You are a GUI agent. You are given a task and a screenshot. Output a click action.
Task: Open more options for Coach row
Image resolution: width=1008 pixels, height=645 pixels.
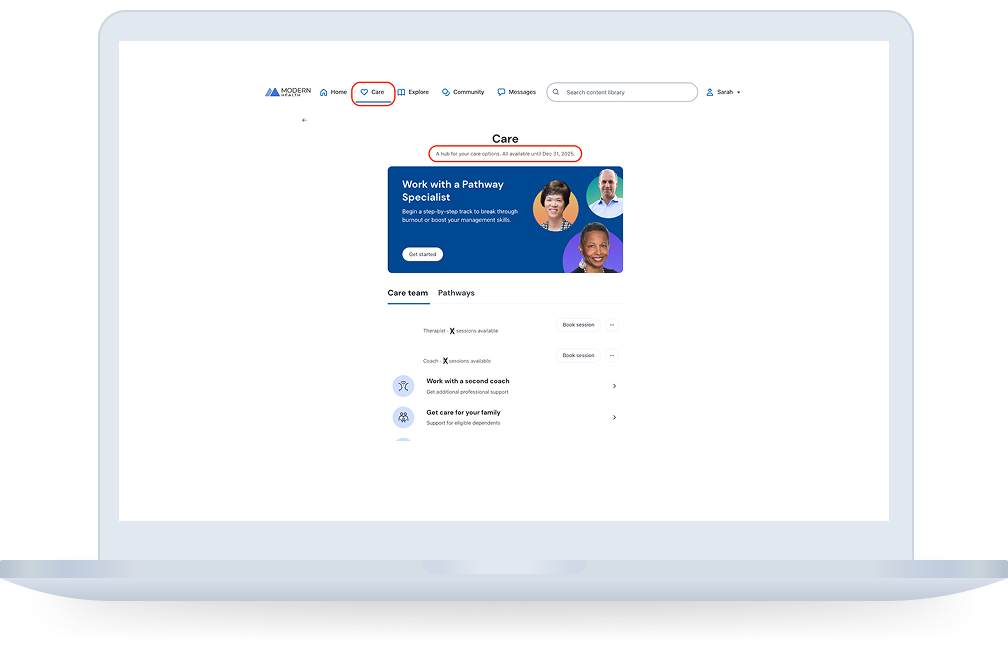pyautogui.click(x=611, y=355)
